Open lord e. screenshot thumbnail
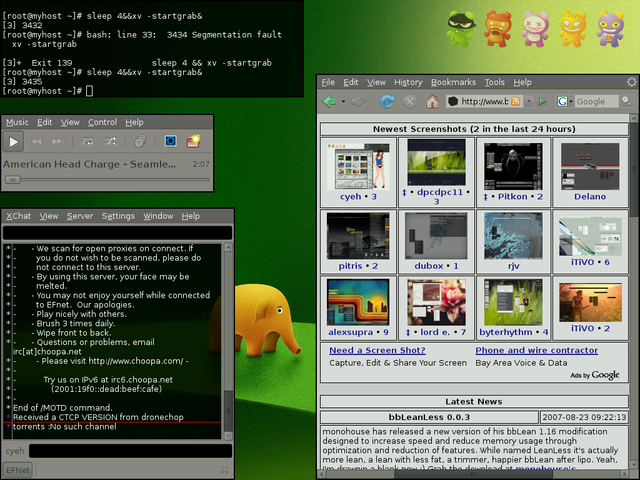The image size is (640, 480). [436, 302]
